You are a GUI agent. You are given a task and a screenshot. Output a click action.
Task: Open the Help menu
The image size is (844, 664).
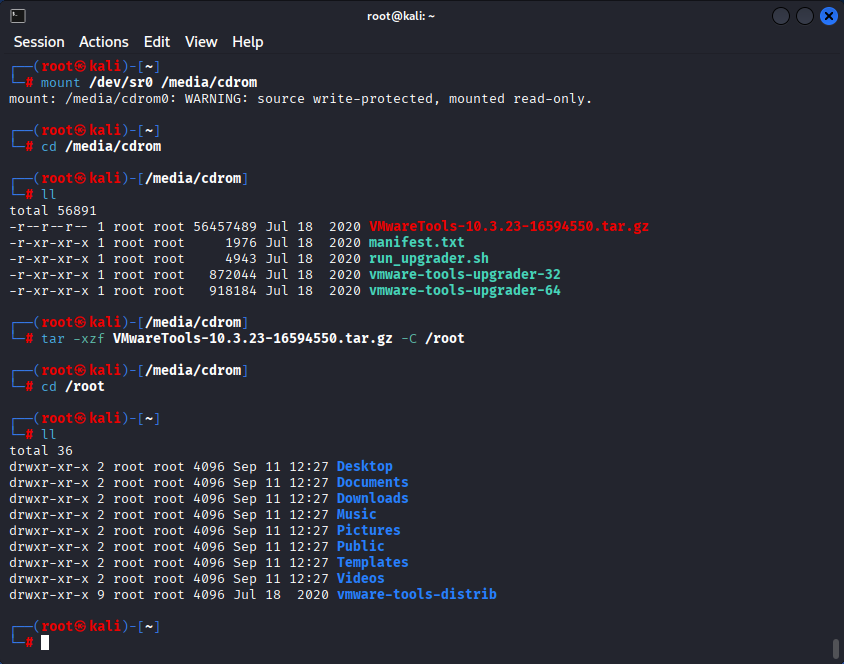click(x=248, y=42)
